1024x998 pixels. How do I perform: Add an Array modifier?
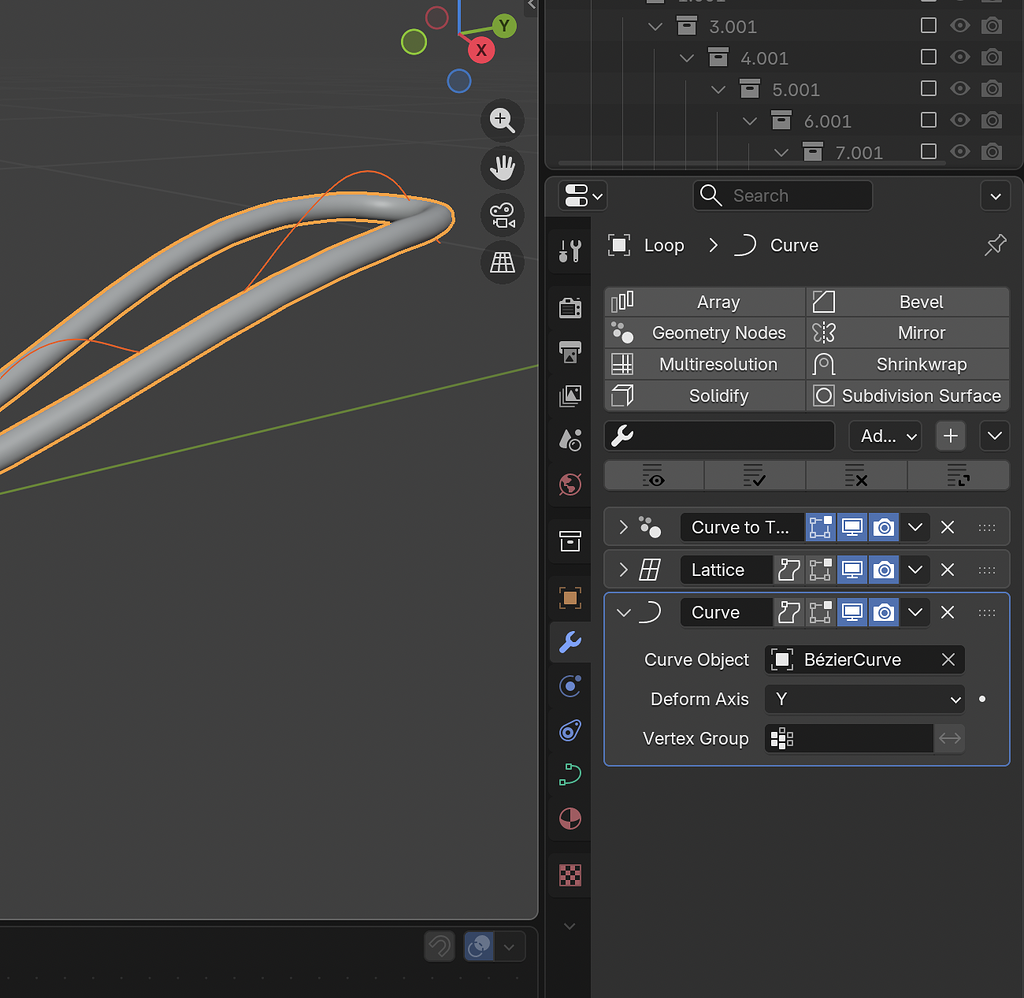705,302
